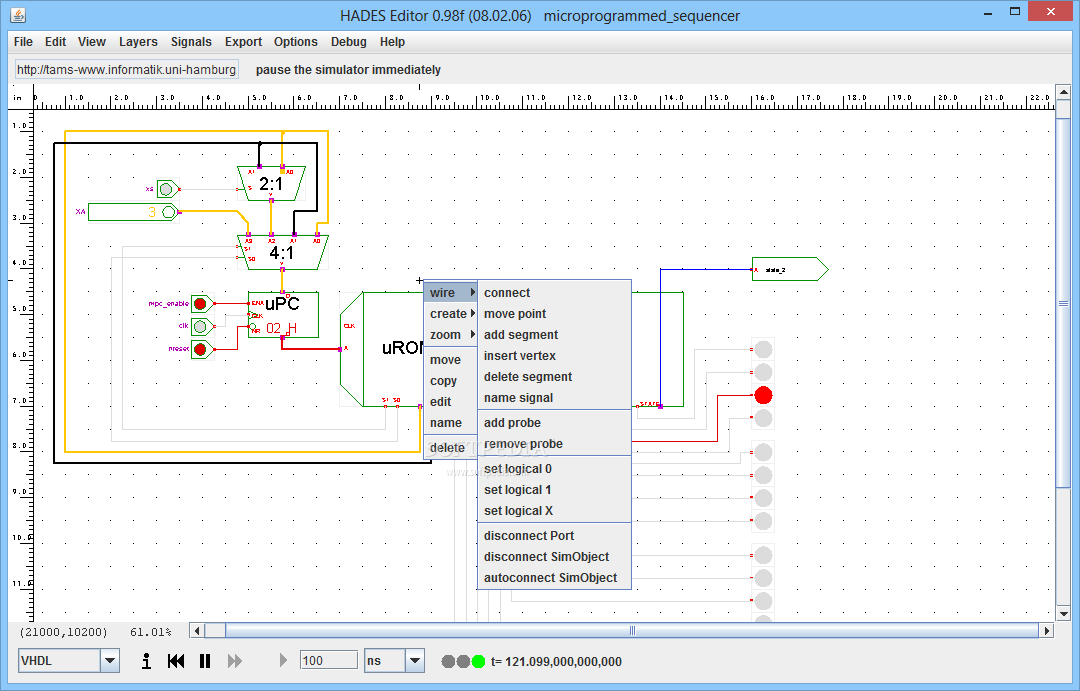This screenshot has width=1080, height=691.
Task: Choose add segment option
Action: (554, 335)
